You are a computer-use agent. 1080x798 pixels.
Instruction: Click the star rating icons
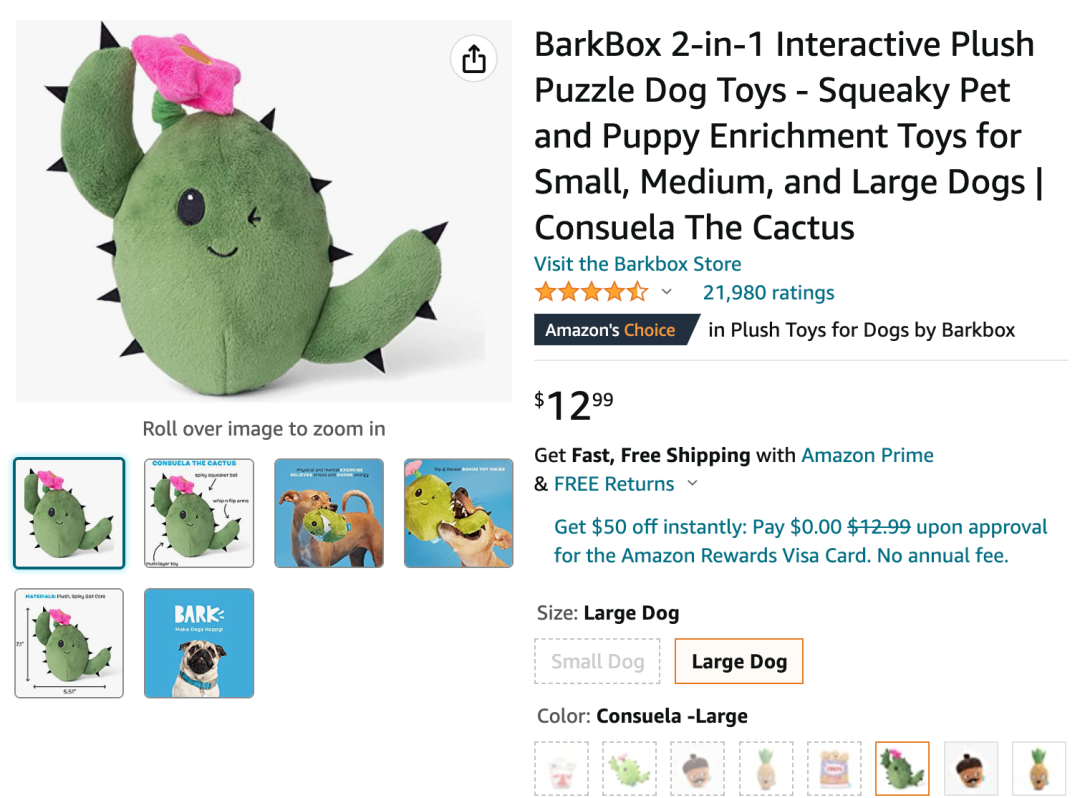pos(591,292)
